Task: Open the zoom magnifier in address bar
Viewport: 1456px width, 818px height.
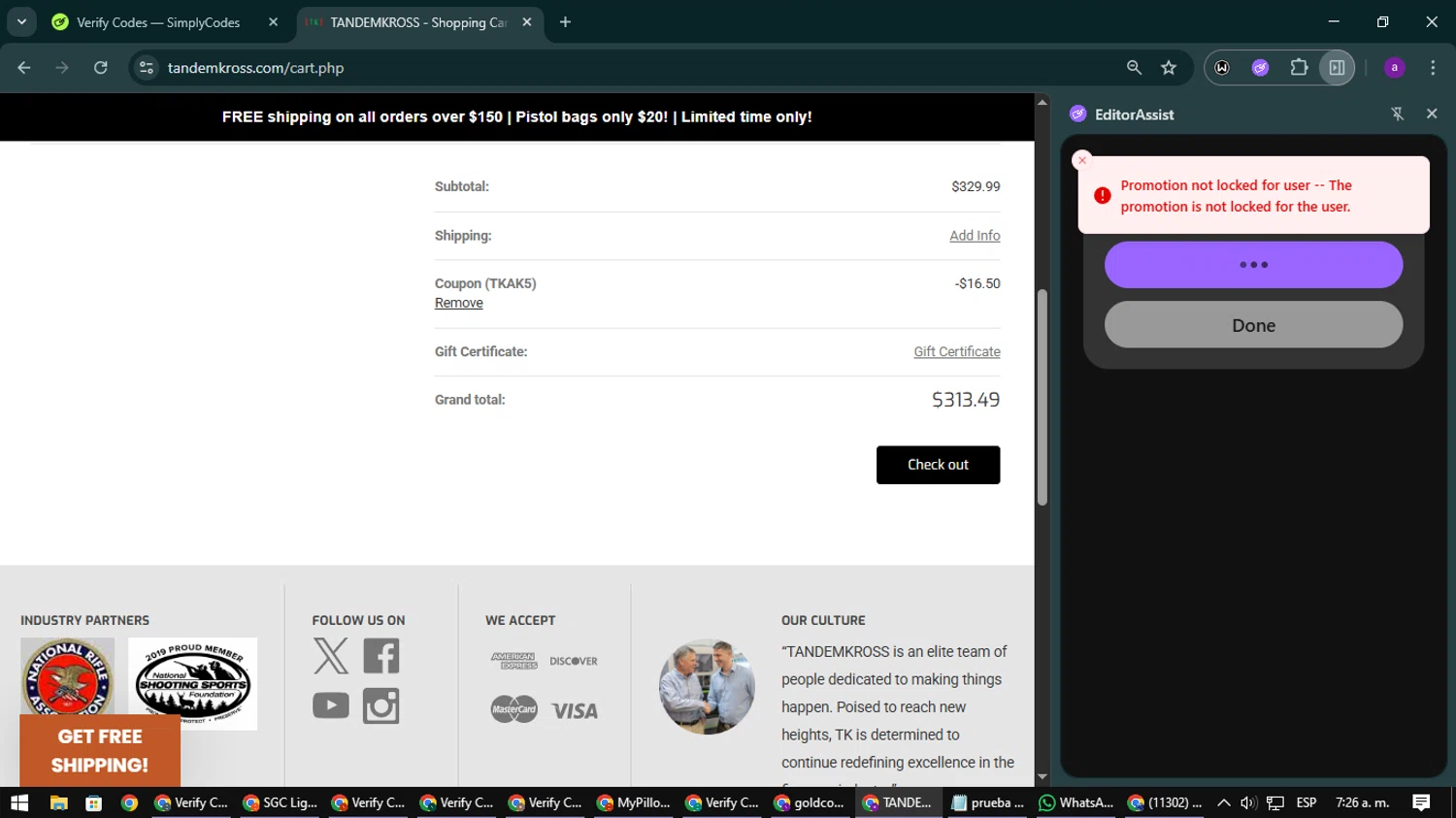Action: [x=1134, y=68]
